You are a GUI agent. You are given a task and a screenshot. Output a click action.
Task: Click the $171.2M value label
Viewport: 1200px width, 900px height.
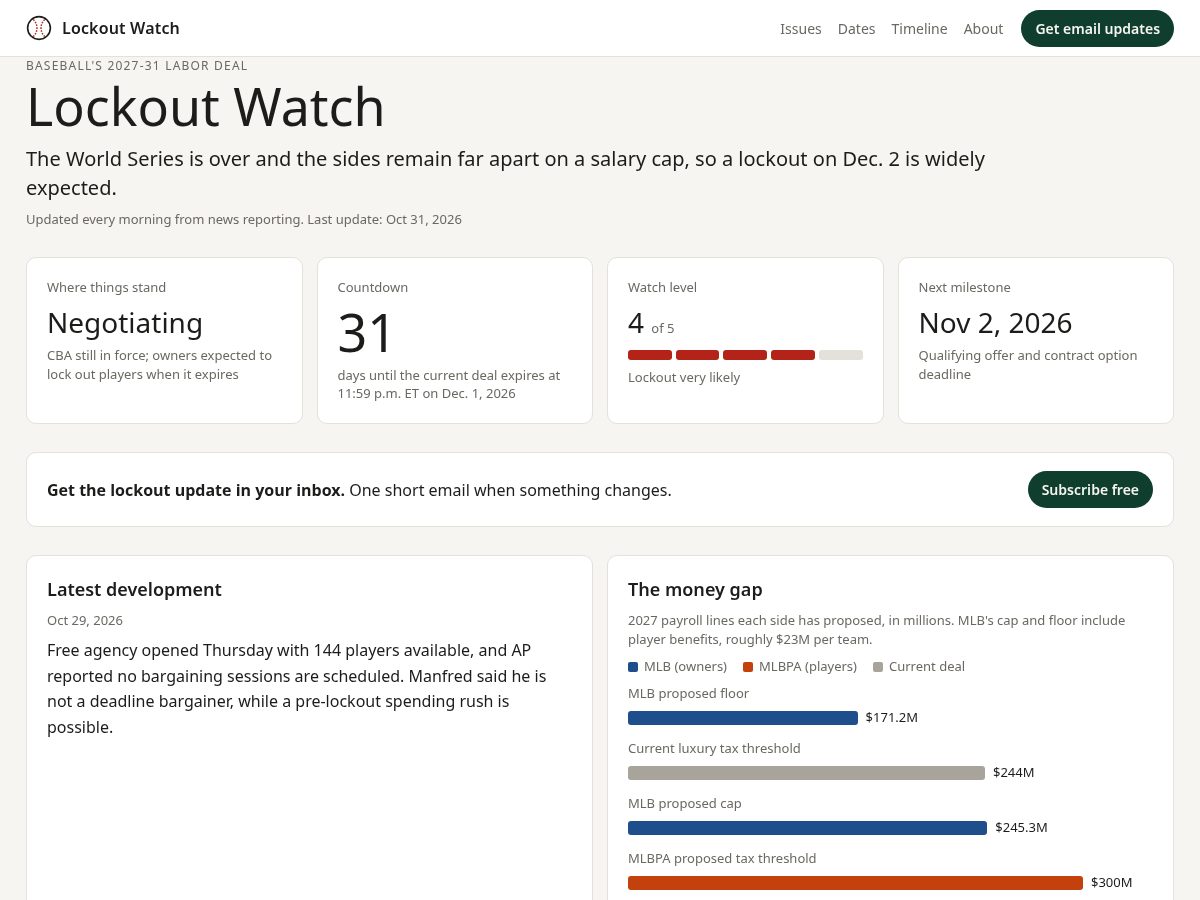tap(892, 718)
